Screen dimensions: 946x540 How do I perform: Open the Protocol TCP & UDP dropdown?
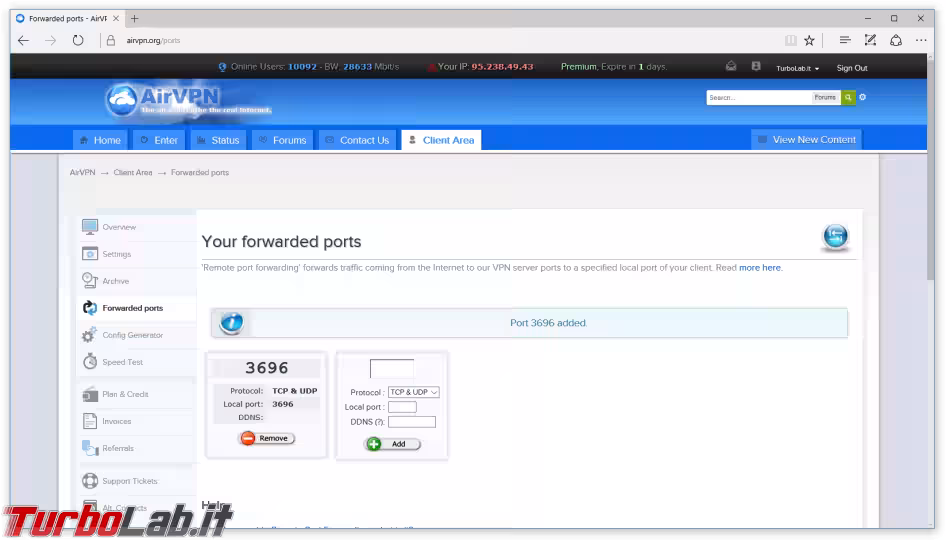[413, 392]
